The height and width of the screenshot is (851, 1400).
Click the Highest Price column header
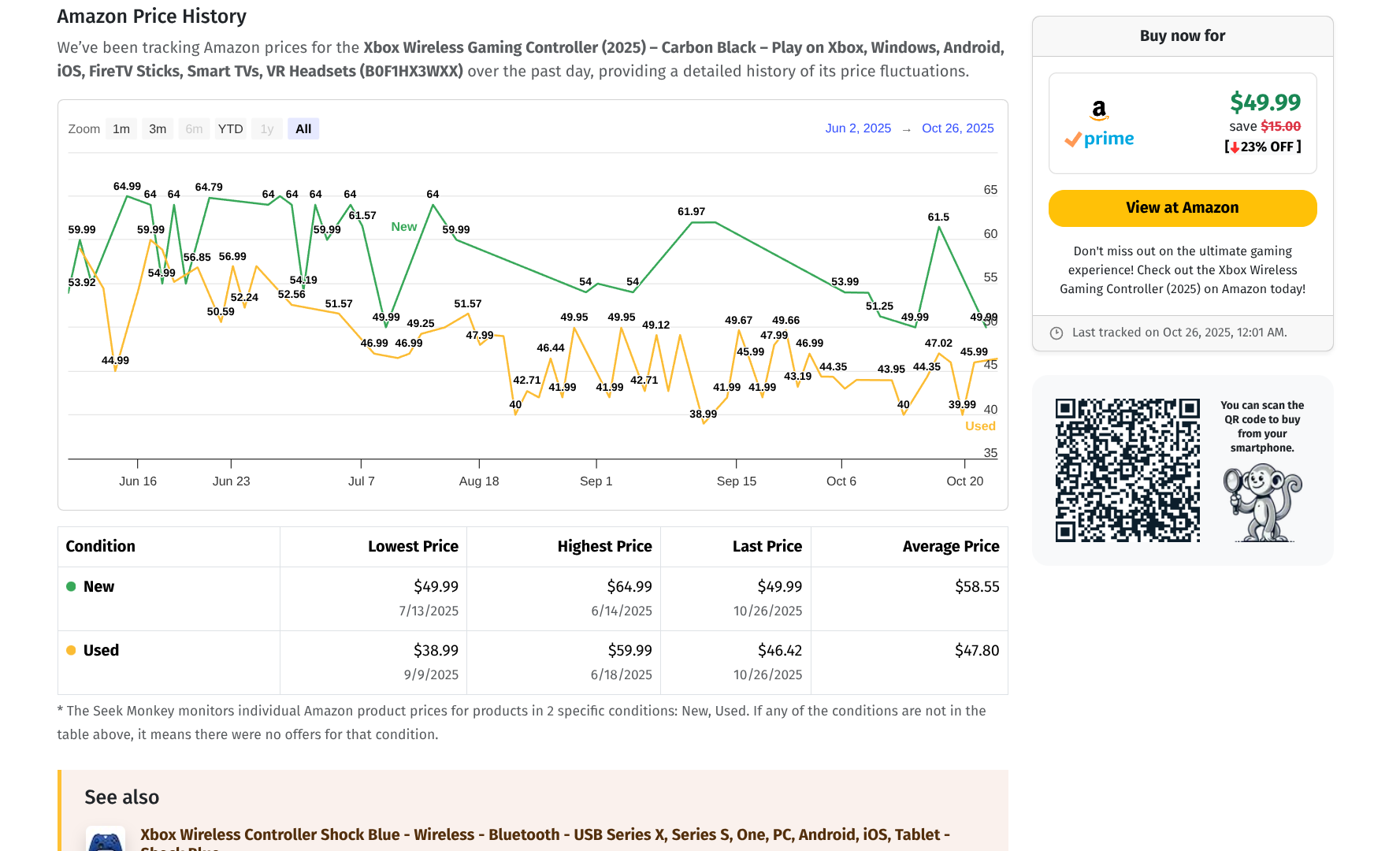pos(604,546)
